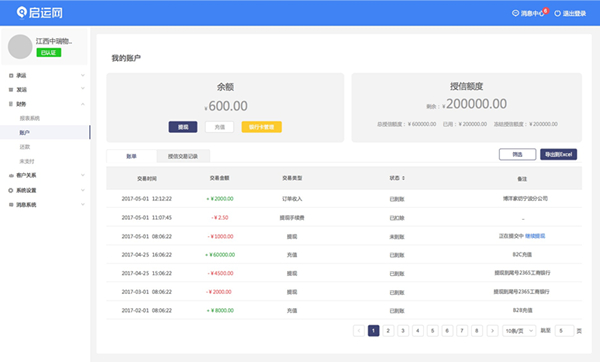Click the -¥1000.00 amount cell
The height and width of the screenshot is (362, 600).
click(x=220, y=236)
